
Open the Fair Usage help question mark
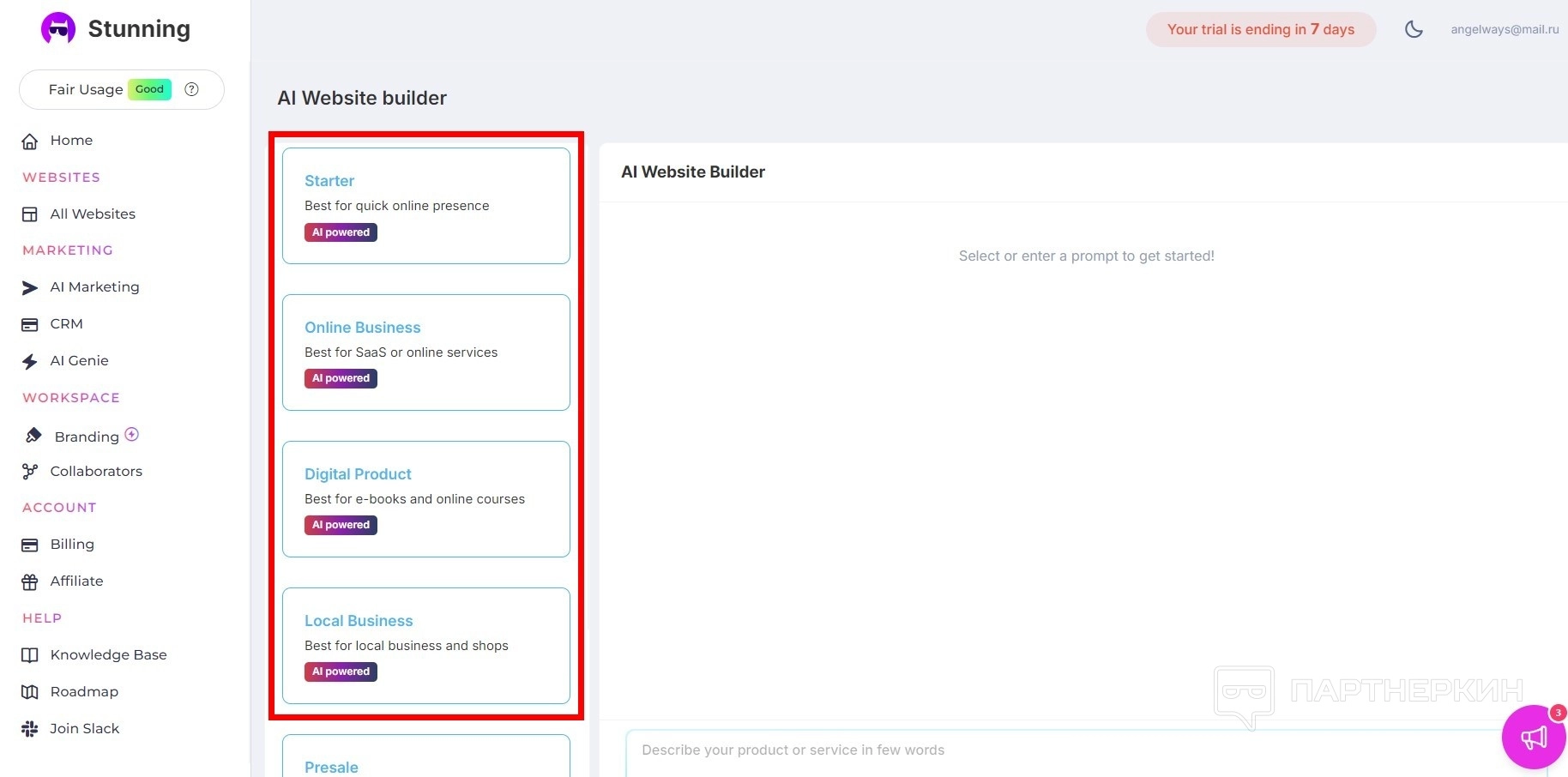192,89
